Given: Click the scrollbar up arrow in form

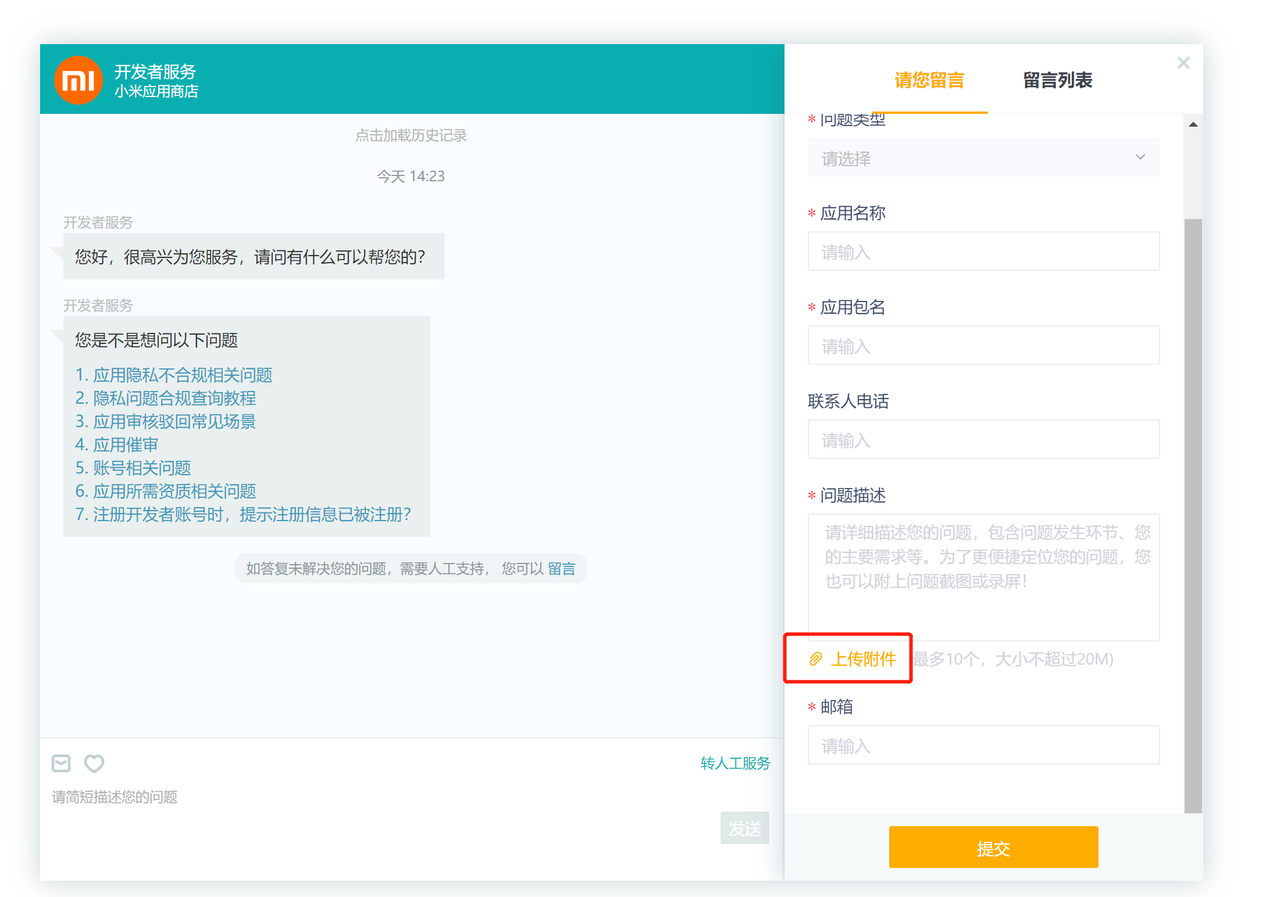Looking at the screenshot, I should pos(1193,125).
